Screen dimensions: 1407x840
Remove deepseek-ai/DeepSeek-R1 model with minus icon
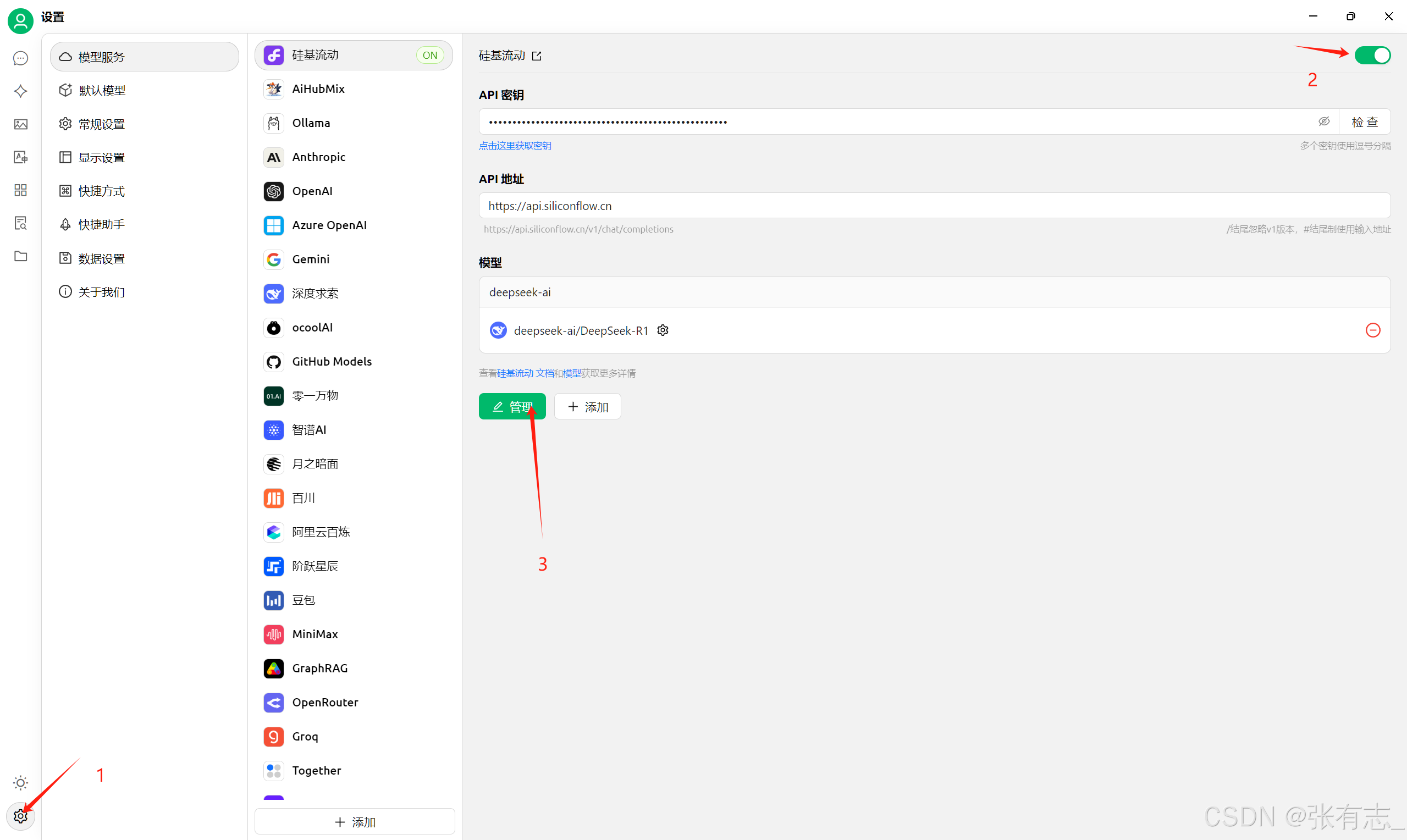tap(1372, 330)
